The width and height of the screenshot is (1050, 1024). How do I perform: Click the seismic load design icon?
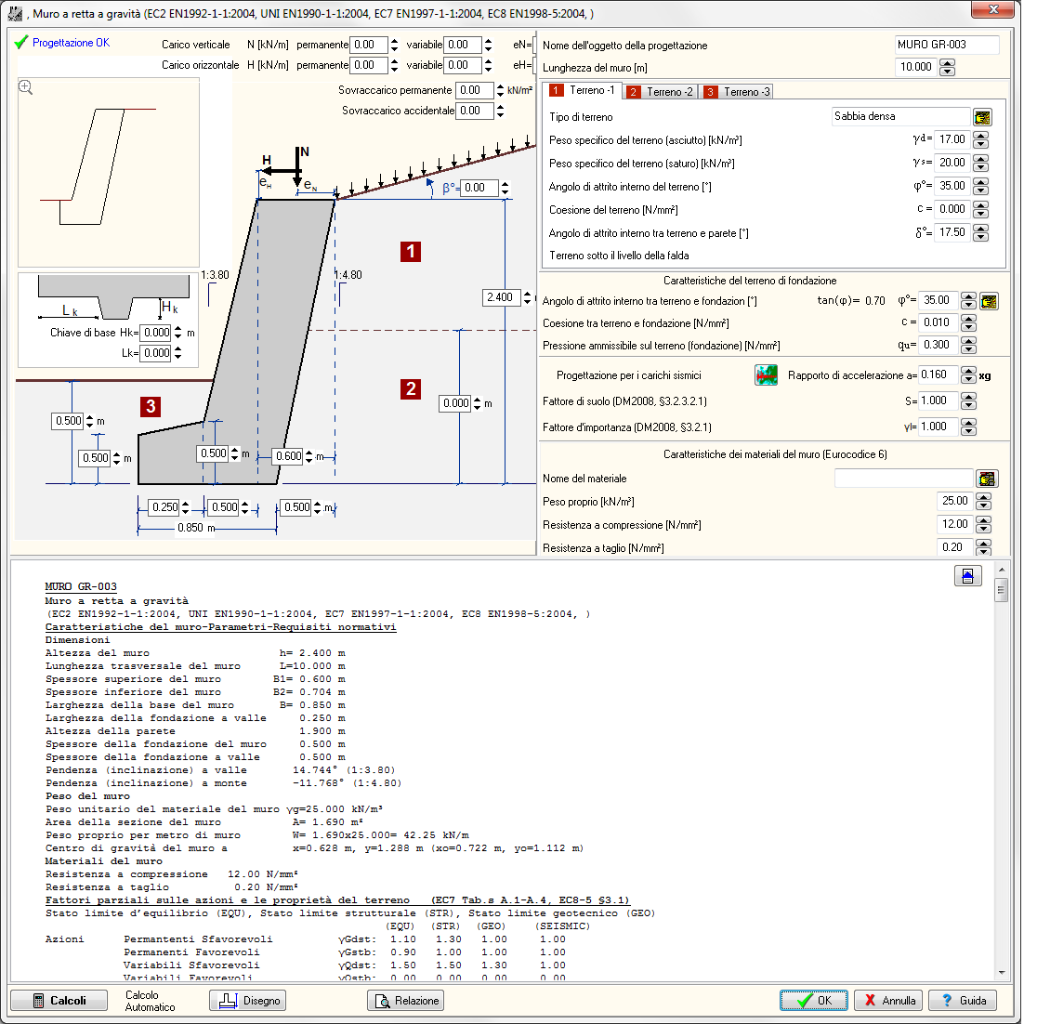pyautogui.click(x=766, y=375)
